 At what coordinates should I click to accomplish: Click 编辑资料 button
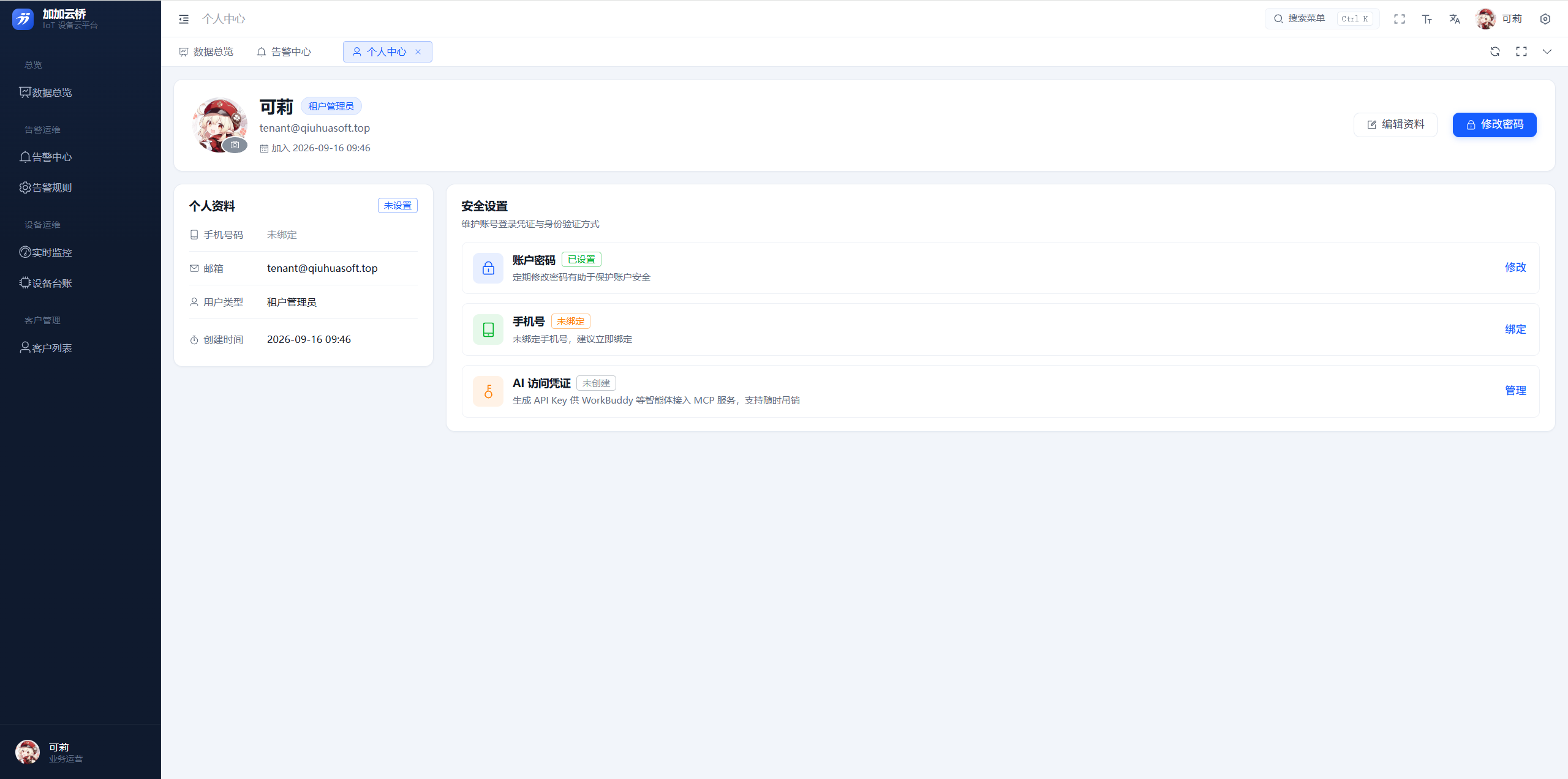pos(1395,125)
